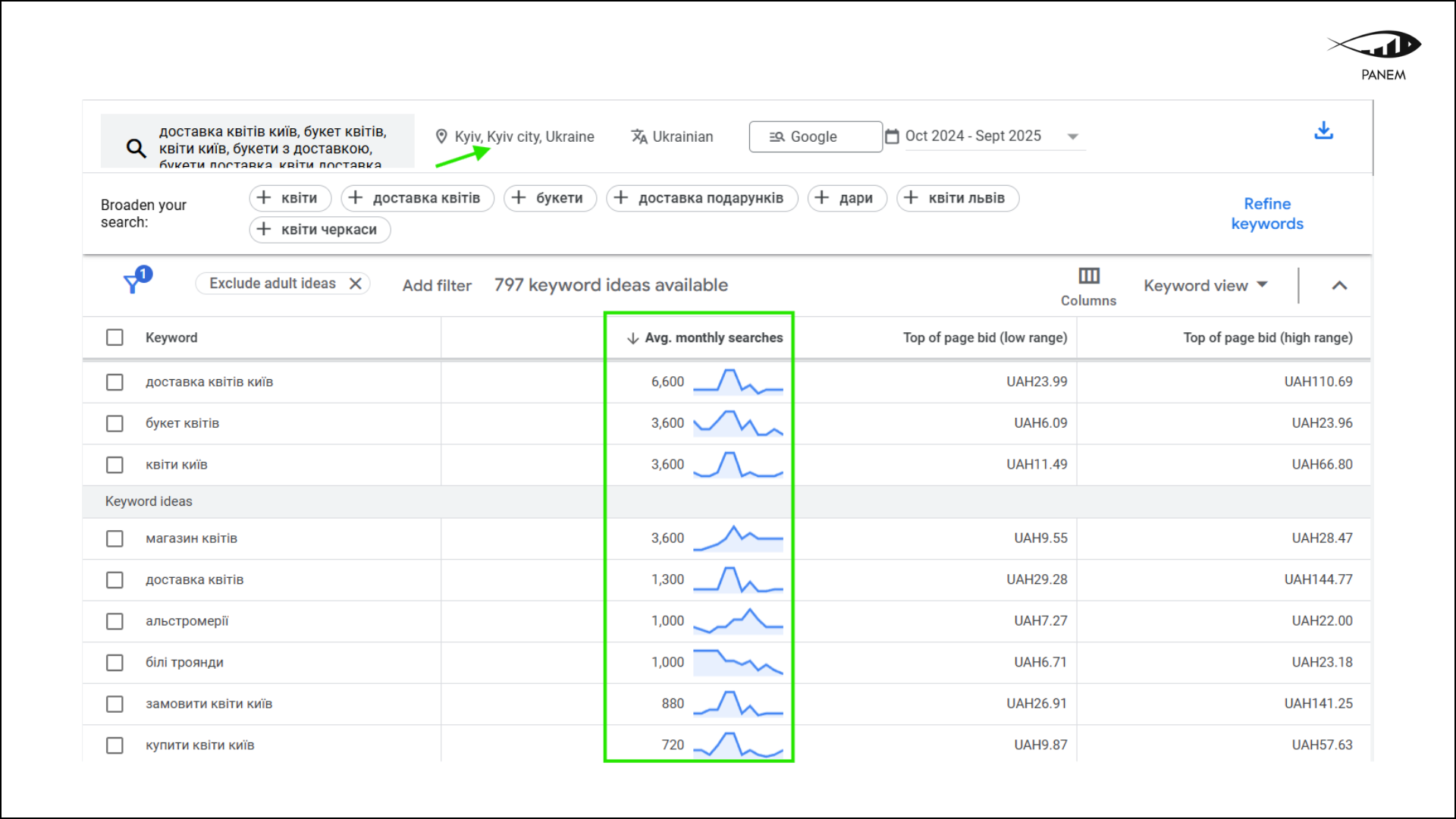1456x819 pixels.
Task: Select the checkbox beside букет квітів
Action: point(115,423)
